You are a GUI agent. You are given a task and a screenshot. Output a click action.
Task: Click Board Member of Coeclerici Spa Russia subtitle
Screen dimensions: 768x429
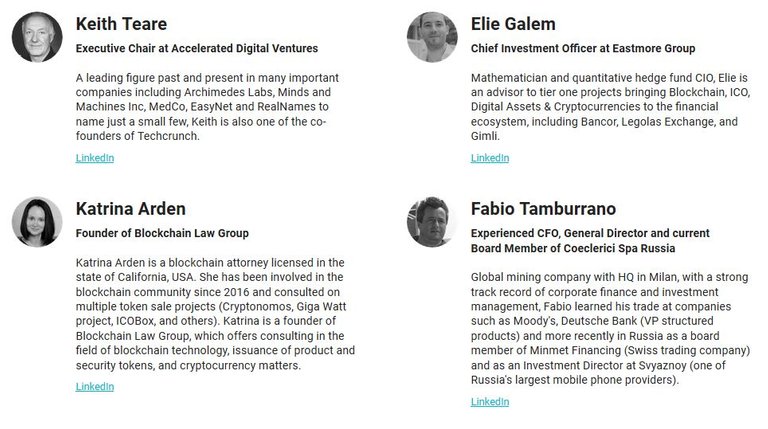coord(573,248)
